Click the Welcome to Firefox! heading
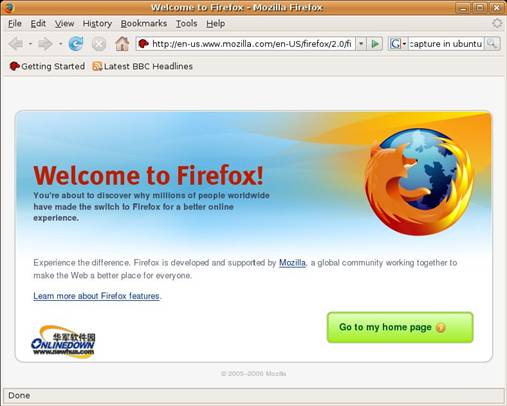 click(x=149, y=175)
